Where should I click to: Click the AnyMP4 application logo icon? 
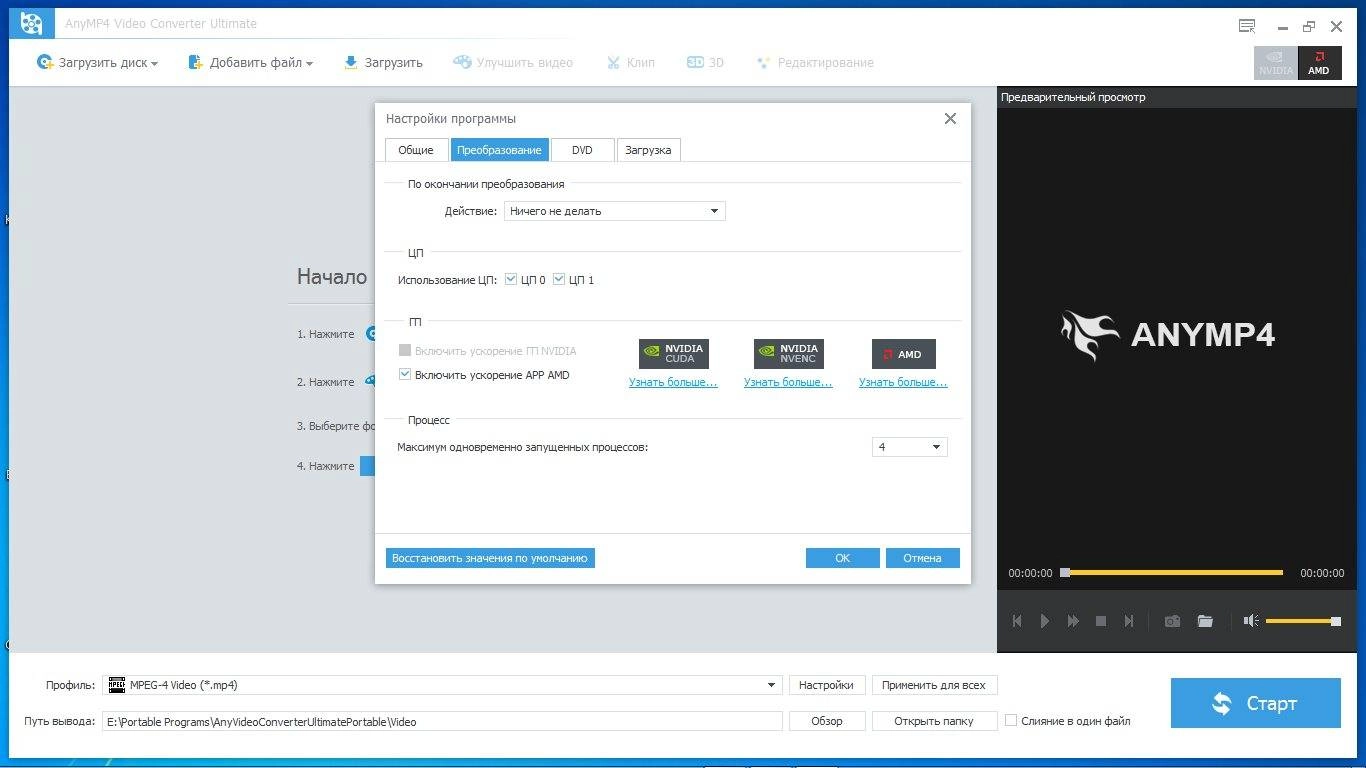click(31, 23)
